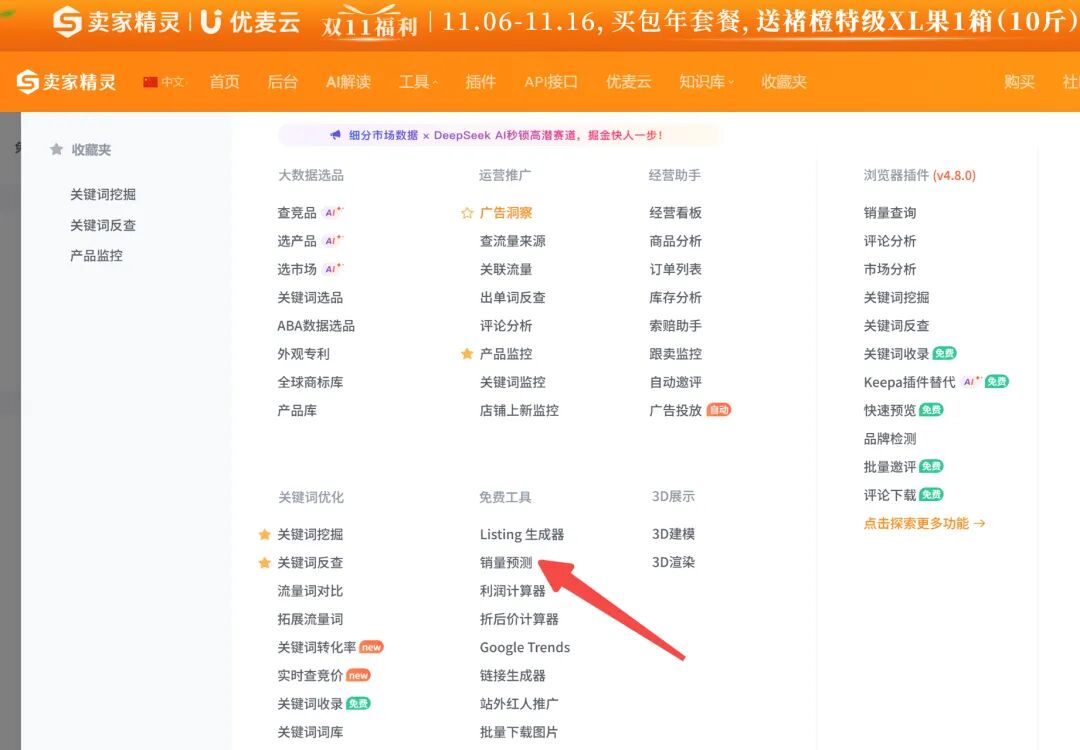
Task: Open 实时查竞价 tool
Action: (x=310, y=676)
